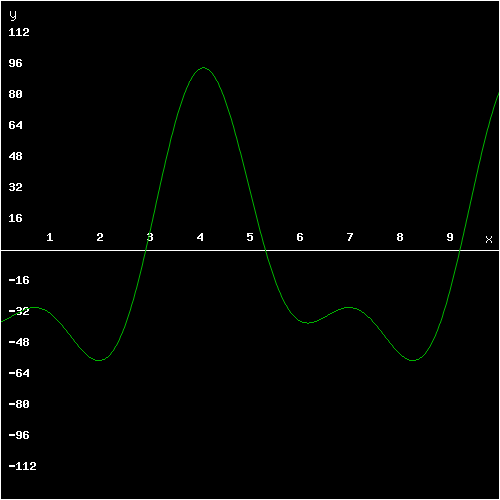The image size is (500, 500).
Task: Click the x-axis tick label 2
Action: [100, 237]
